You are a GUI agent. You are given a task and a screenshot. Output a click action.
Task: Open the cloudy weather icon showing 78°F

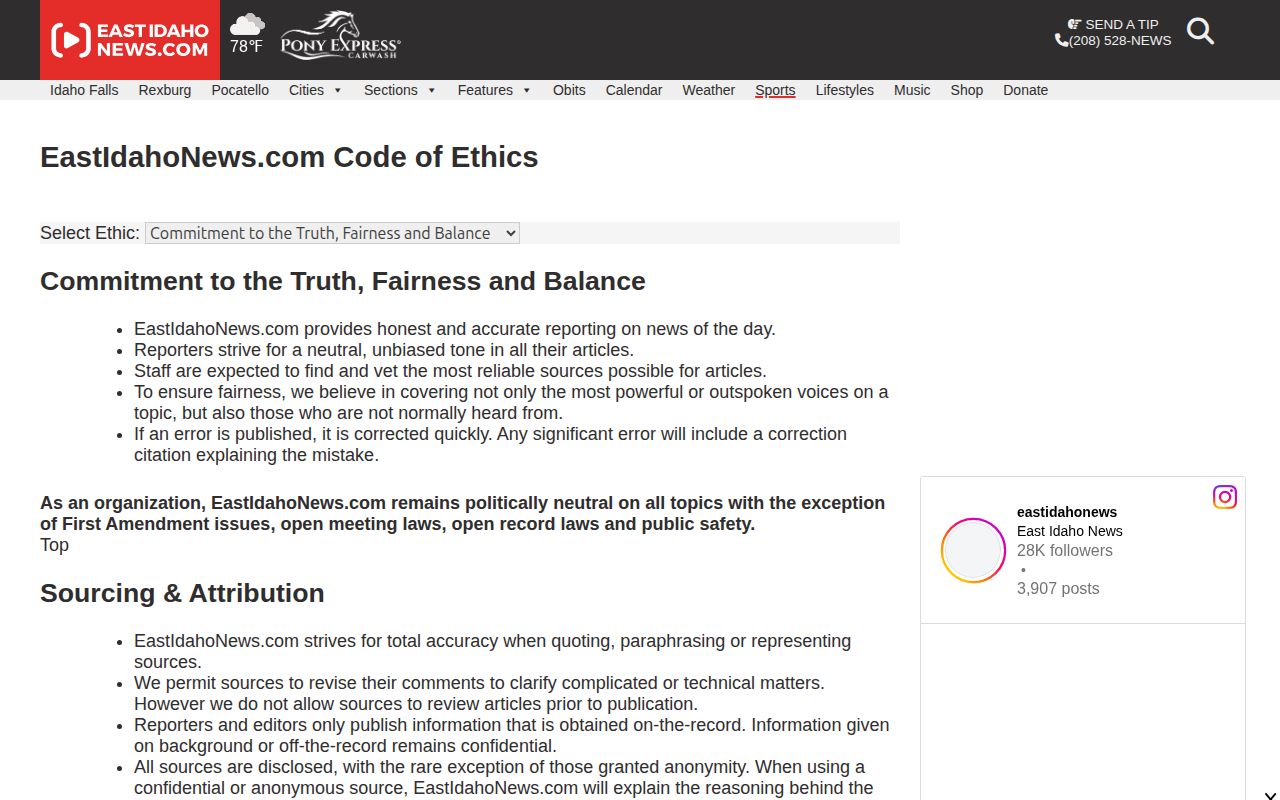point(247,25)
